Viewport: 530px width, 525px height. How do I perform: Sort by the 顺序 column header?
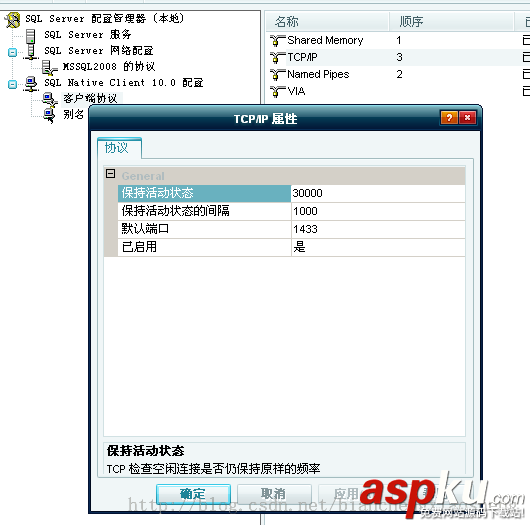[452, 22]
